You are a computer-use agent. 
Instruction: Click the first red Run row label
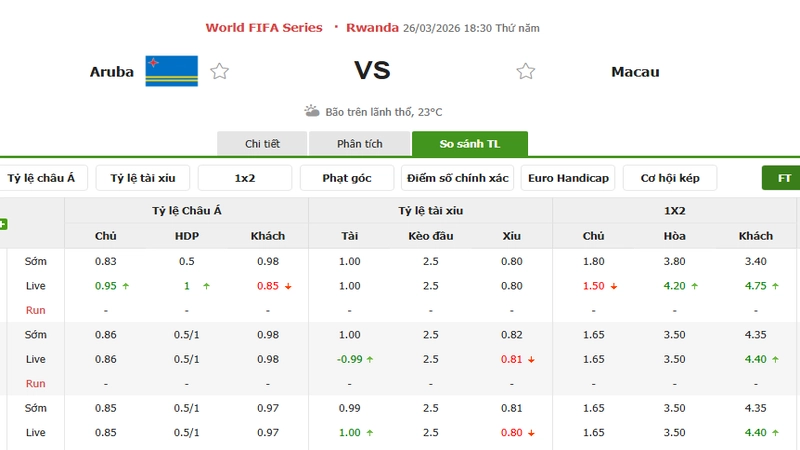coord(36,310)
